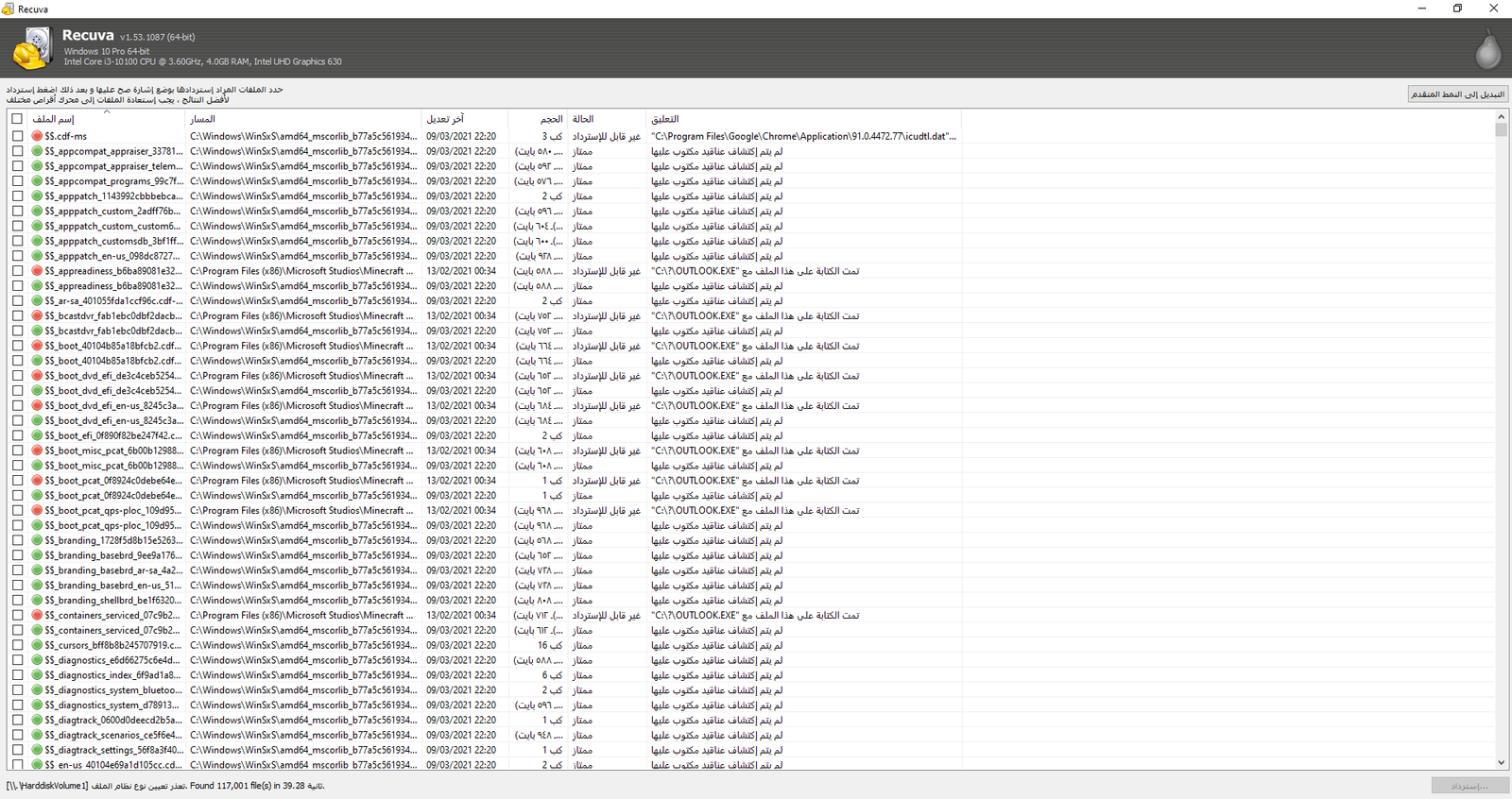Image resolution: width=1512 pixels, height=799 pixels.
Task: Click the scrollbar down arrow of file list
Action: 1502,763
